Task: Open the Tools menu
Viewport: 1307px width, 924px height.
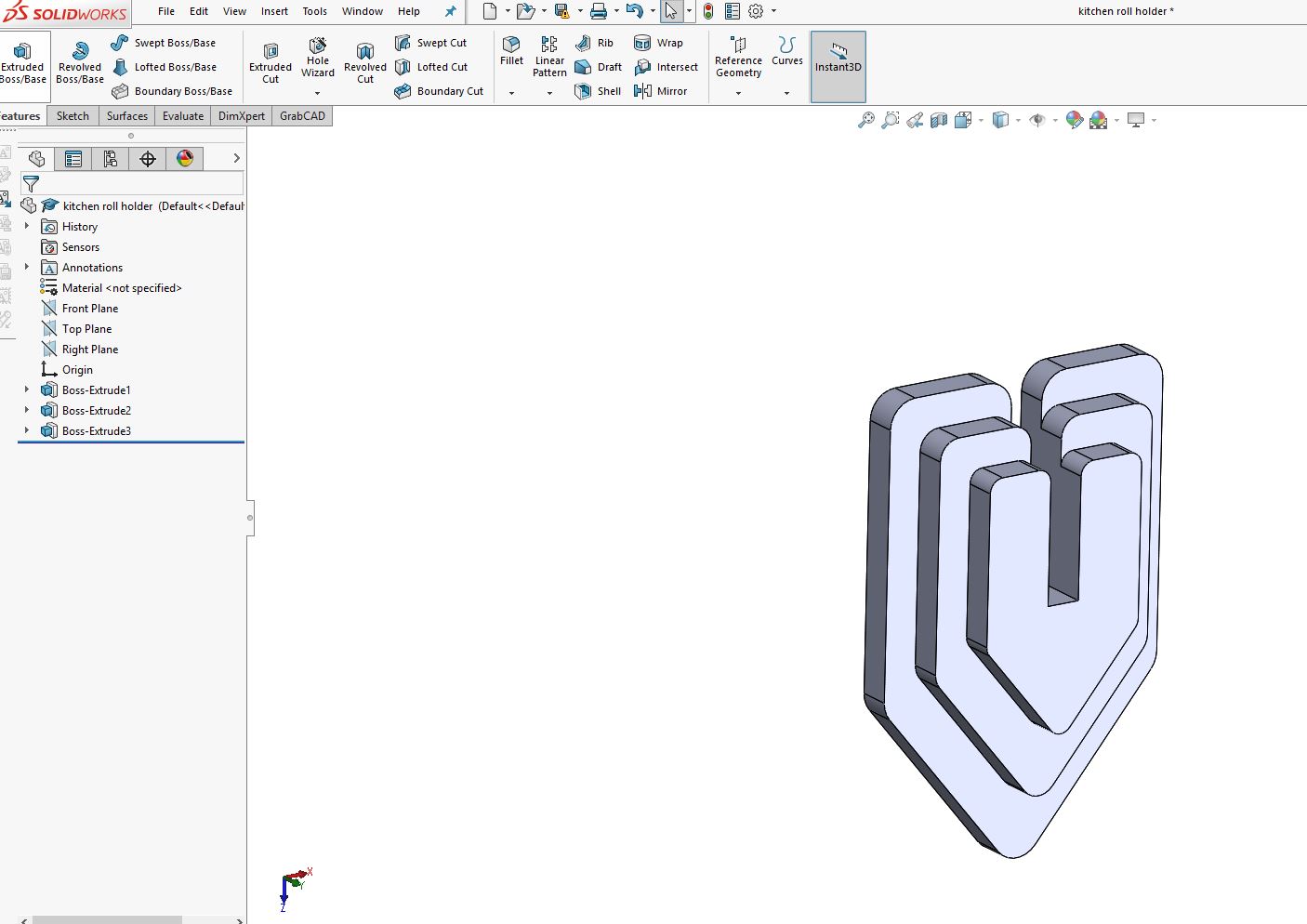Action: (315, 11)
